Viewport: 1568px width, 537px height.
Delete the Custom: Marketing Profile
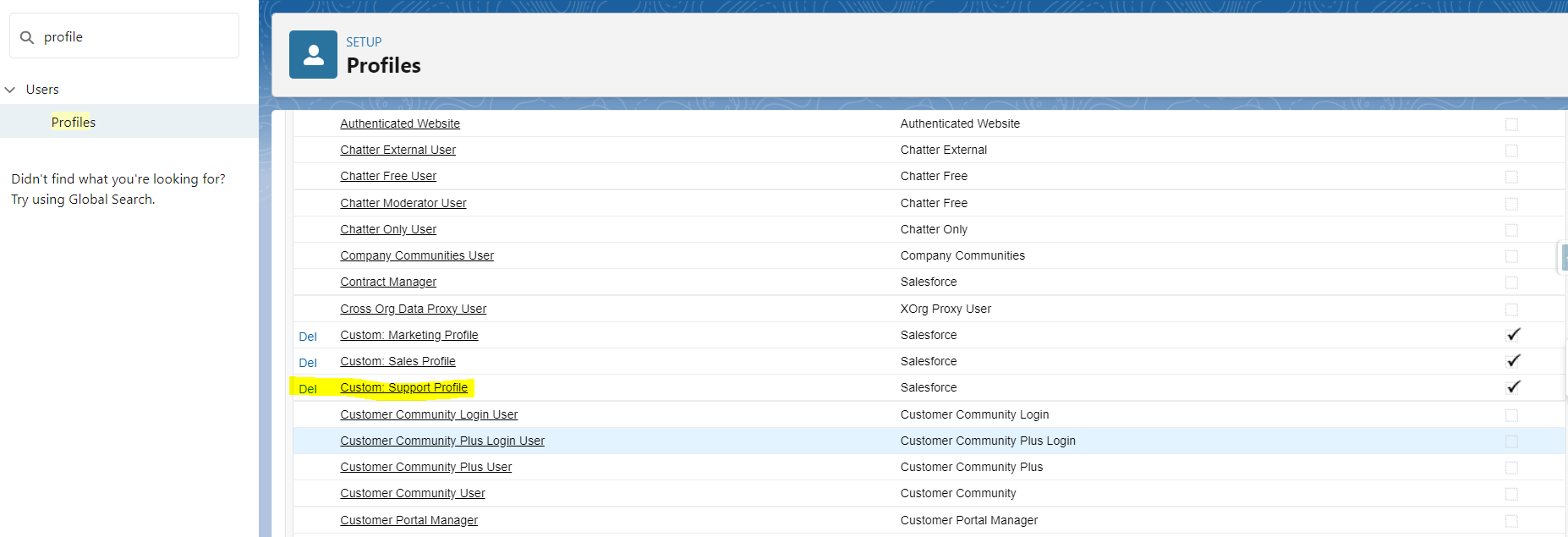(x=308, y=337)
